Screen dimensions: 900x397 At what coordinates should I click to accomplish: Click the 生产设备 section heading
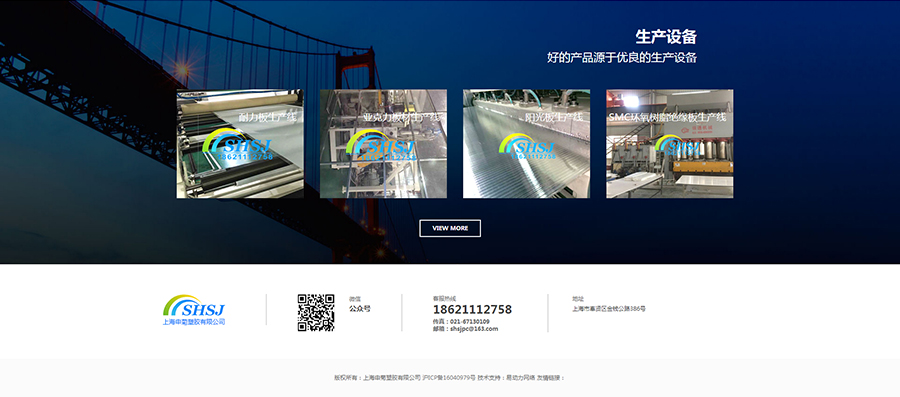(666, 37)
